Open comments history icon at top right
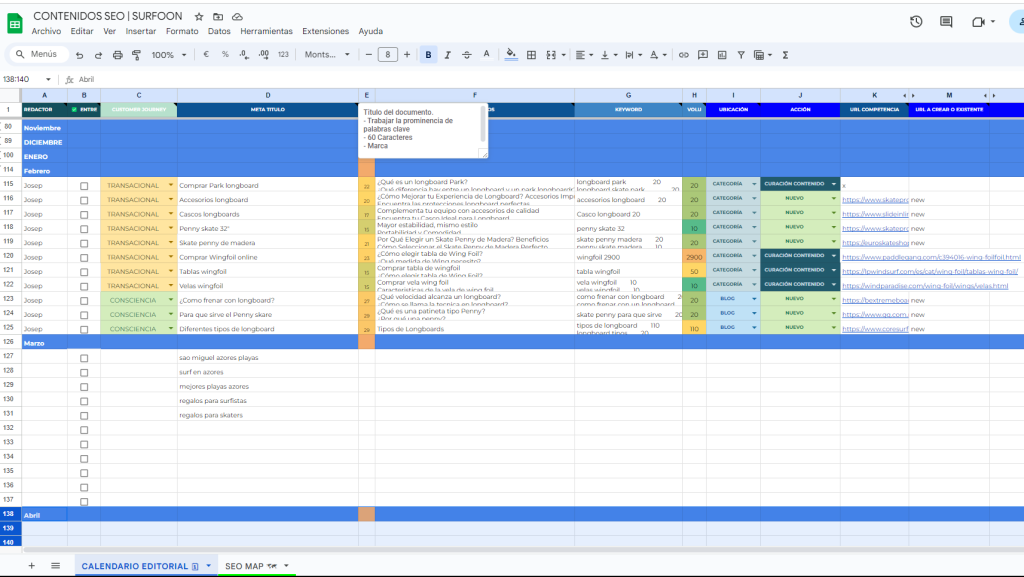This screenshot has height=577, width=1024. (x=947, y=22)
